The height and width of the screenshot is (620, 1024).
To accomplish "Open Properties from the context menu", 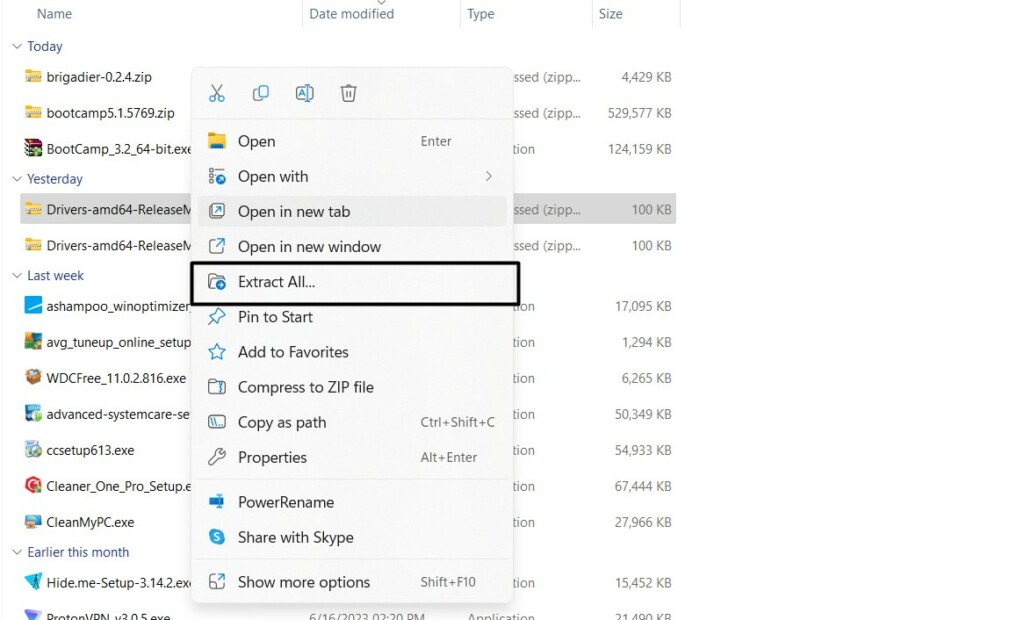I will pos(272,457).
